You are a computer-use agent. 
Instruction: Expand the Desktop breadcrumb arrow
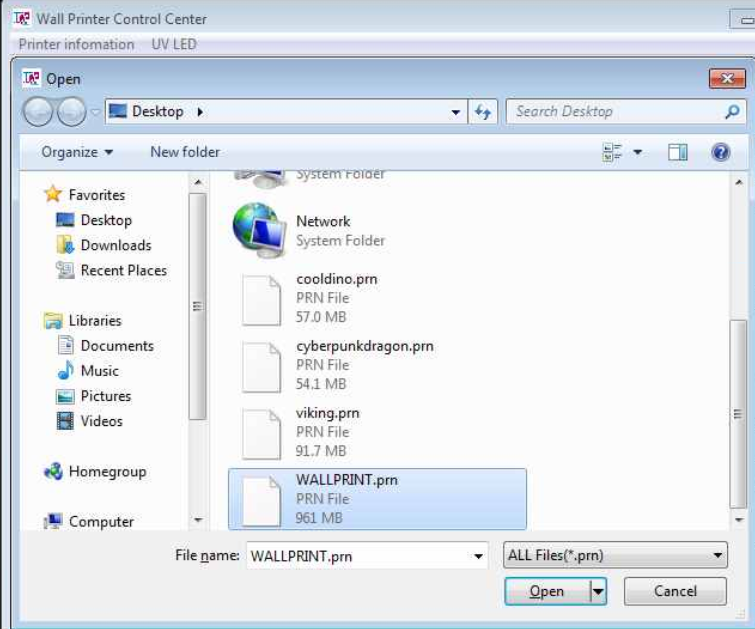point(200,112)
